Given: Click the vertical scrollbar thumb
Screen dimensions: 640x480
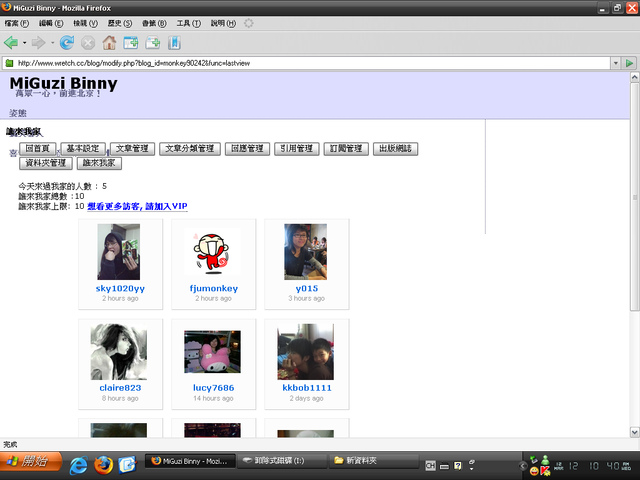Looking at the screenshot, I should (634, 197).
